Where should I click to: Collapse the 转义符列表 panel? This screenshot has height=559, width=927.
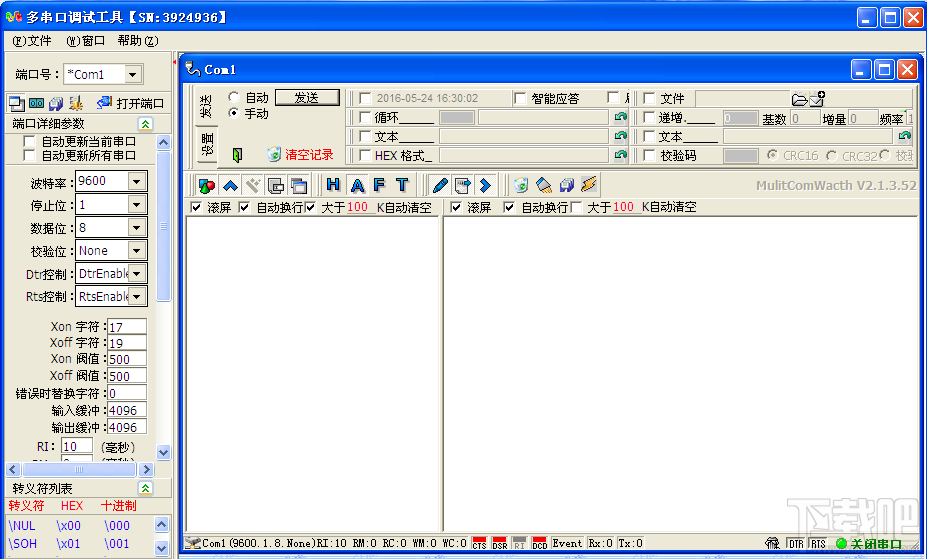pyautogui.click(x=145, y=488)
